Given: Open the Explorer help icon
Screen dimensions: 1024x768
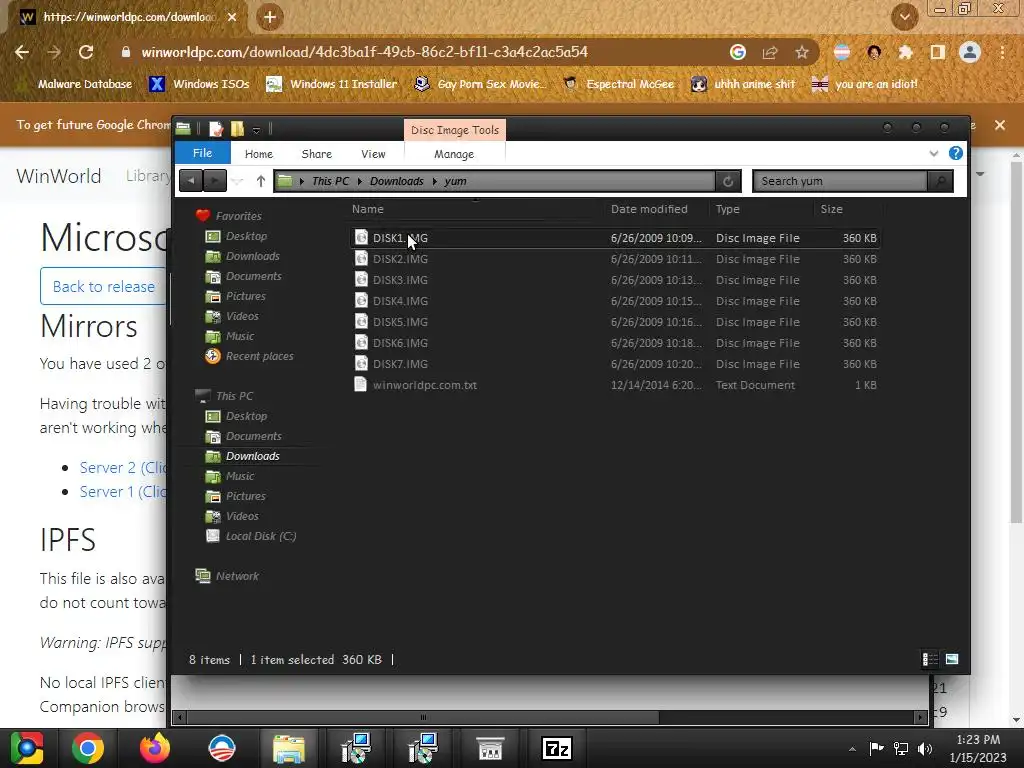Looking at the screenshot, I should (x=955, y=153).
